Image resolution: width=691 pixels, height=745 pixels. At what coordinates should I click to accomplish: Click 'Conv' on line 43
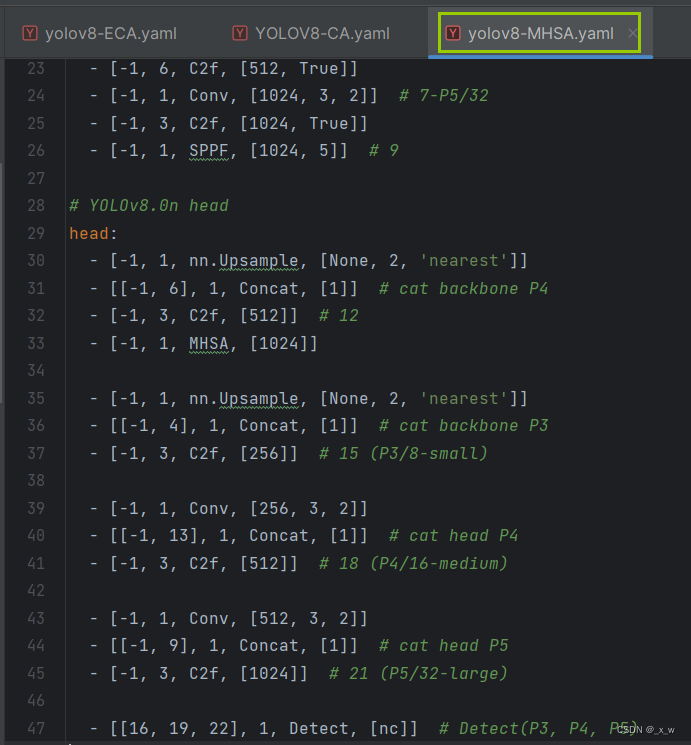209,619
